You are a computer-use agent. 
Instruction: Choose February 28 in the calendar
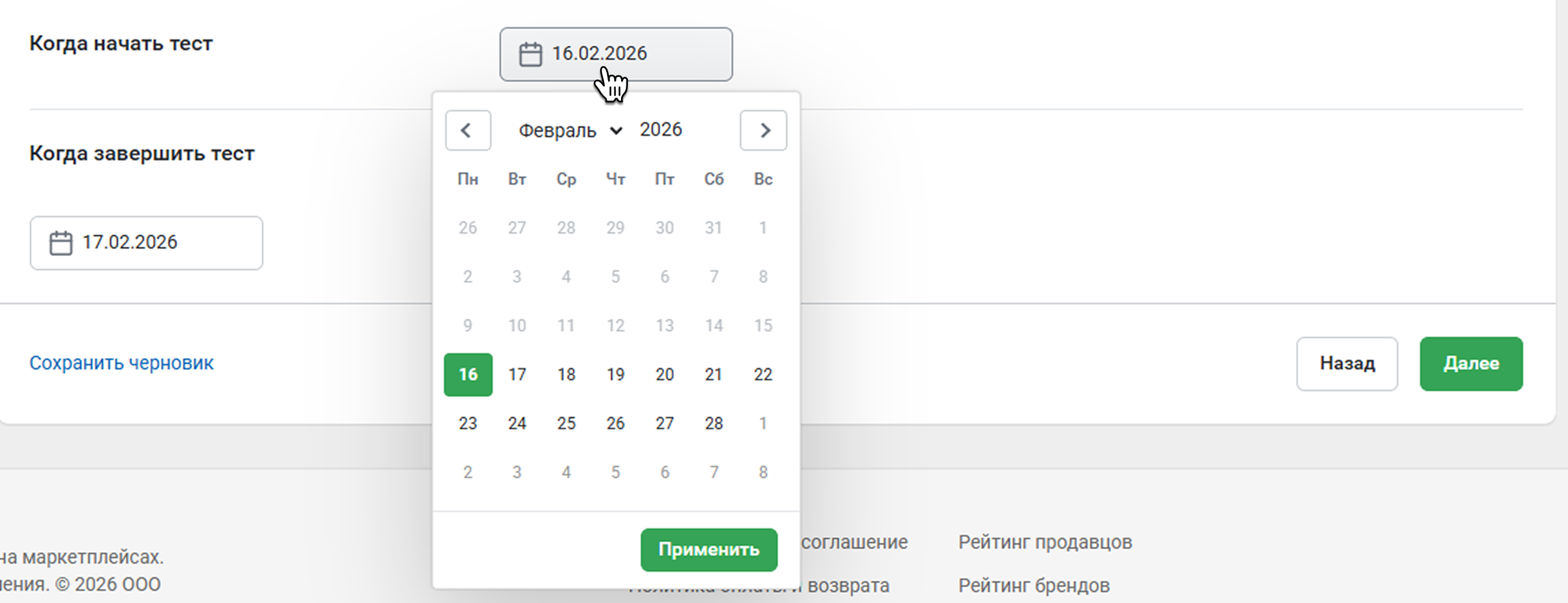pyautogui.click(x=713, y=424)
